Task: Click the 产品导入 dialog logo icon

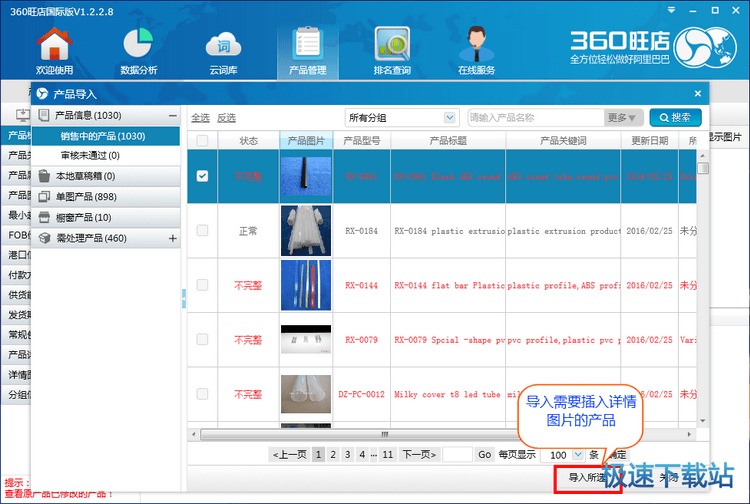Action: (x=43, y=94)
